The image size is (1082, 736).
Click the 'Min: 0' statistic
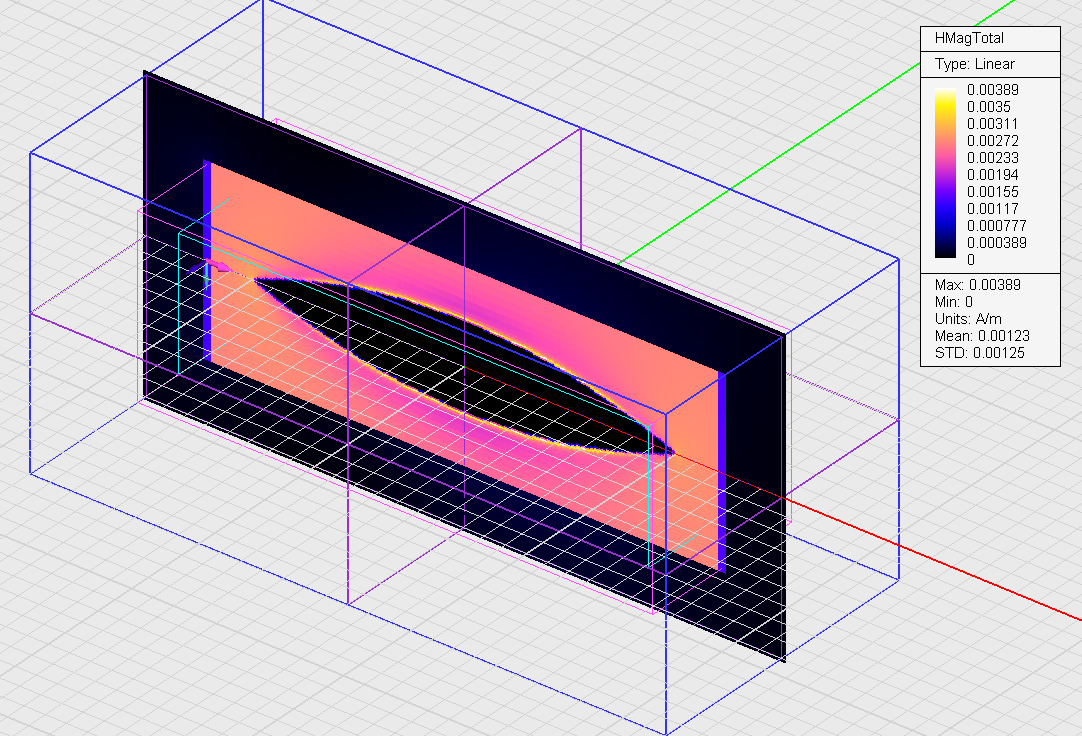tap(954, 302)
